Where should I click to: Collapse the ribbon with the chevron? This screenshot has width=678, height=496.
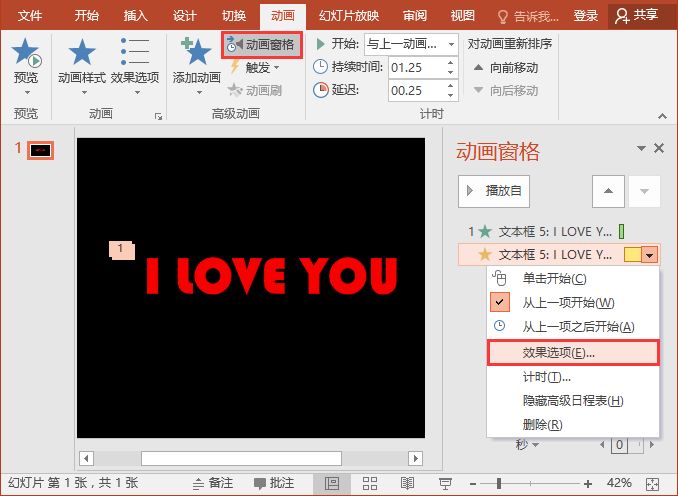tap(662, 116)
